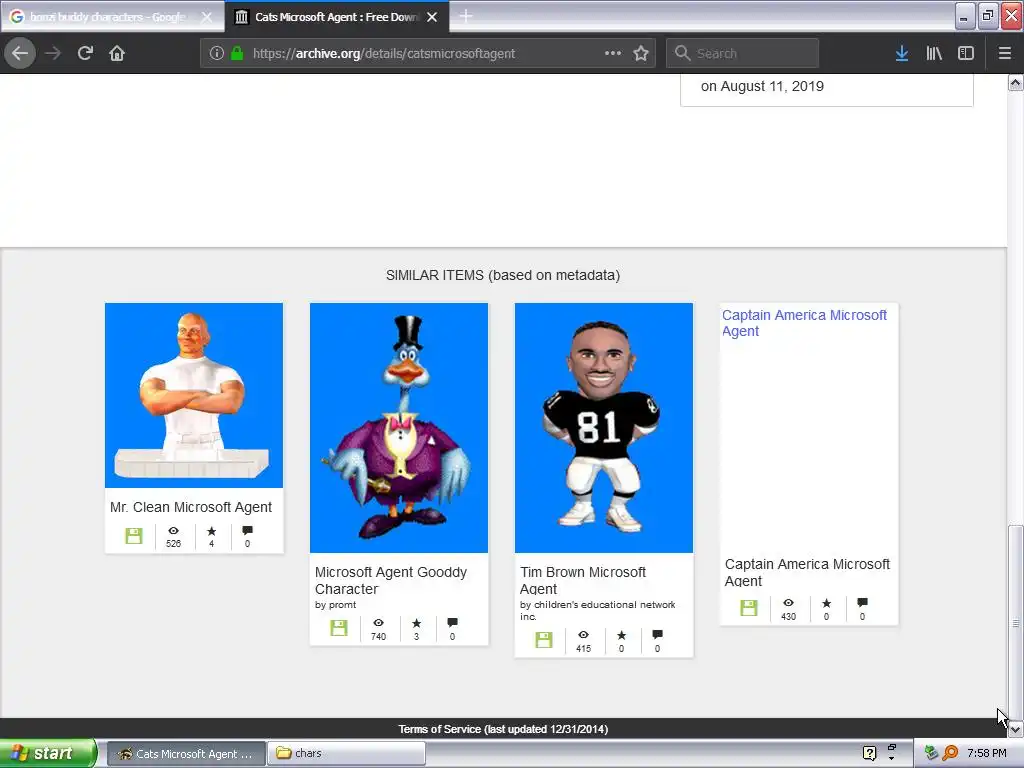Click the floppy disk icon under Tim Brown
The width and height of the screenshot is (1024, 768).
point(544,639)
